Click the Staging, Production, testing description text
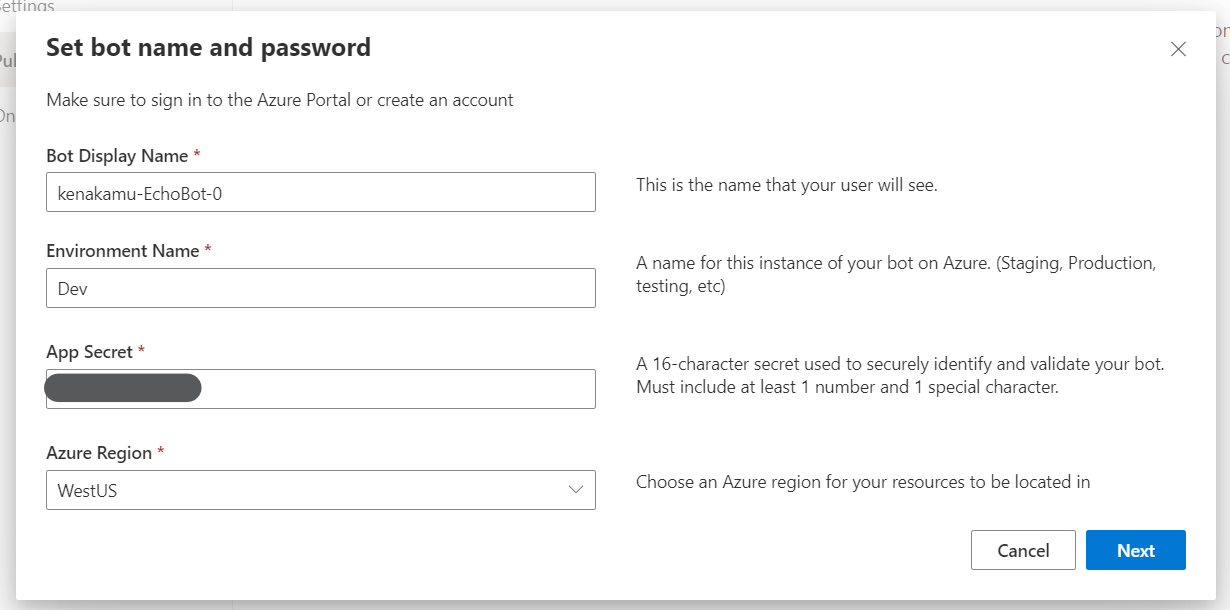 pos(895,275)
